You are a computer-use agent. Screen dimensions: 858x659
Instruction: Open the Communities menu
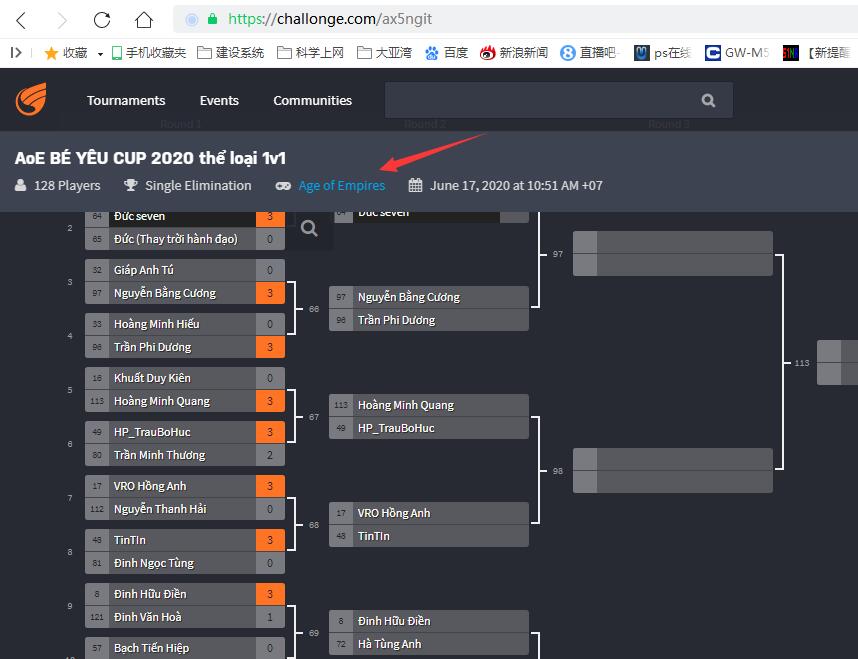point(312,100)
